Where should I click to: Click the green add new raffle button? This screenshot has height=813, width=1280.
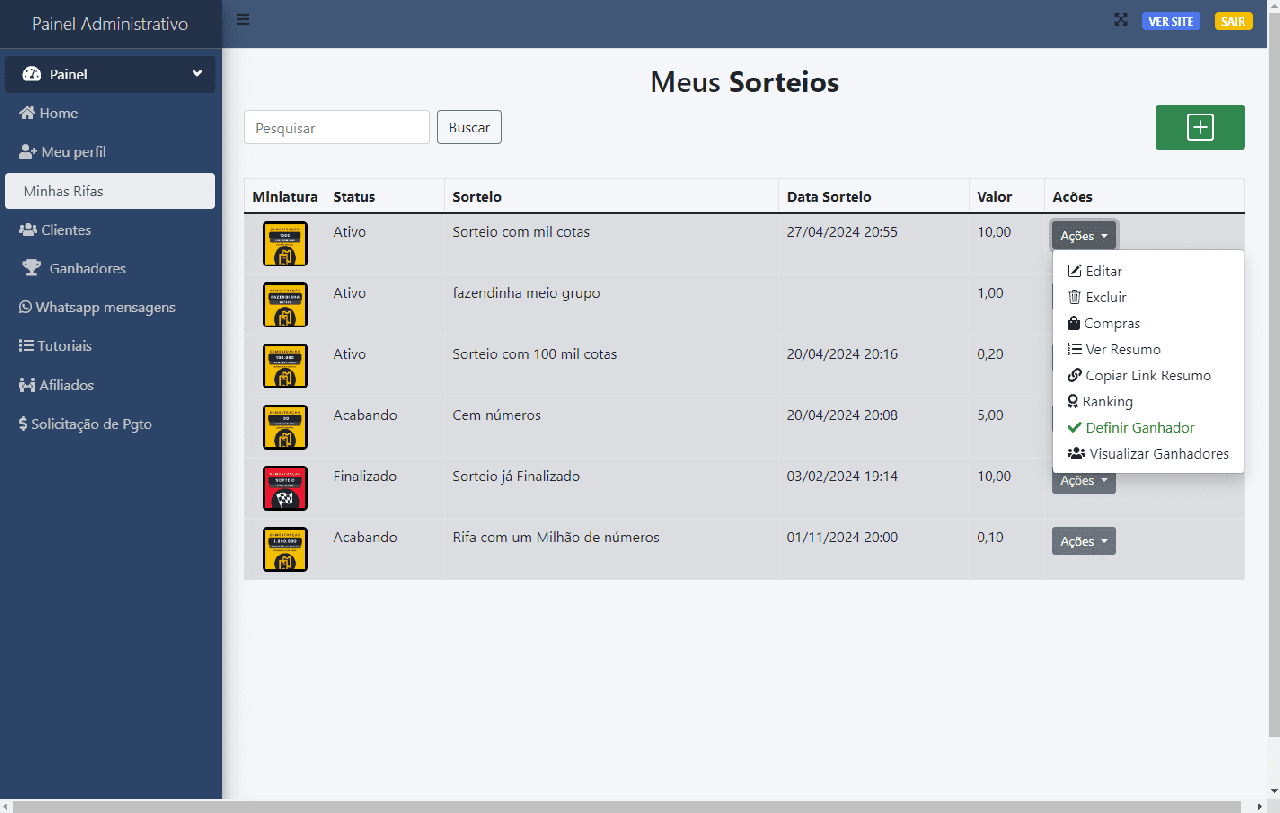click(1199, 127)
